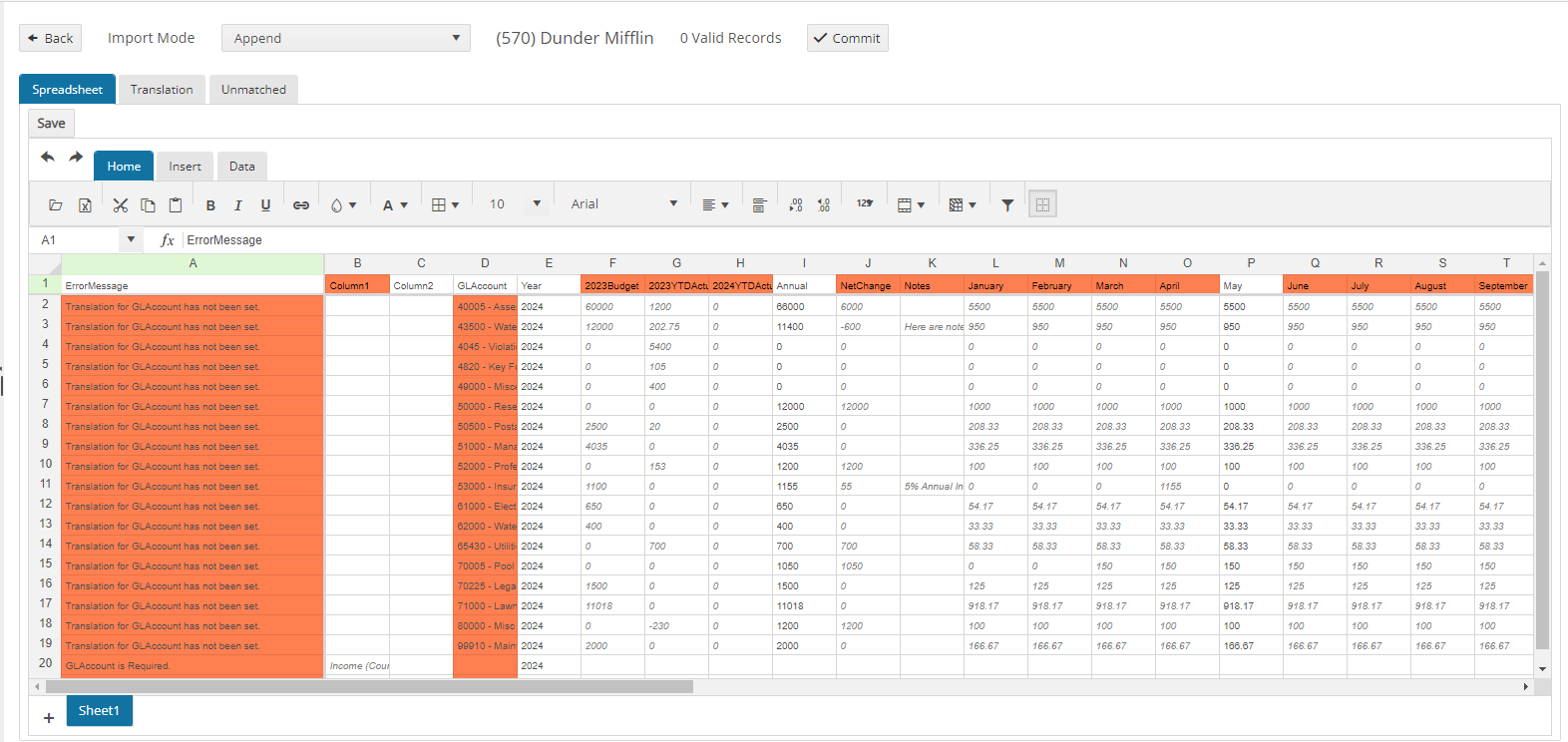
Task: Click the '2023Budget' header cell
Action: (x=612, y=285)
